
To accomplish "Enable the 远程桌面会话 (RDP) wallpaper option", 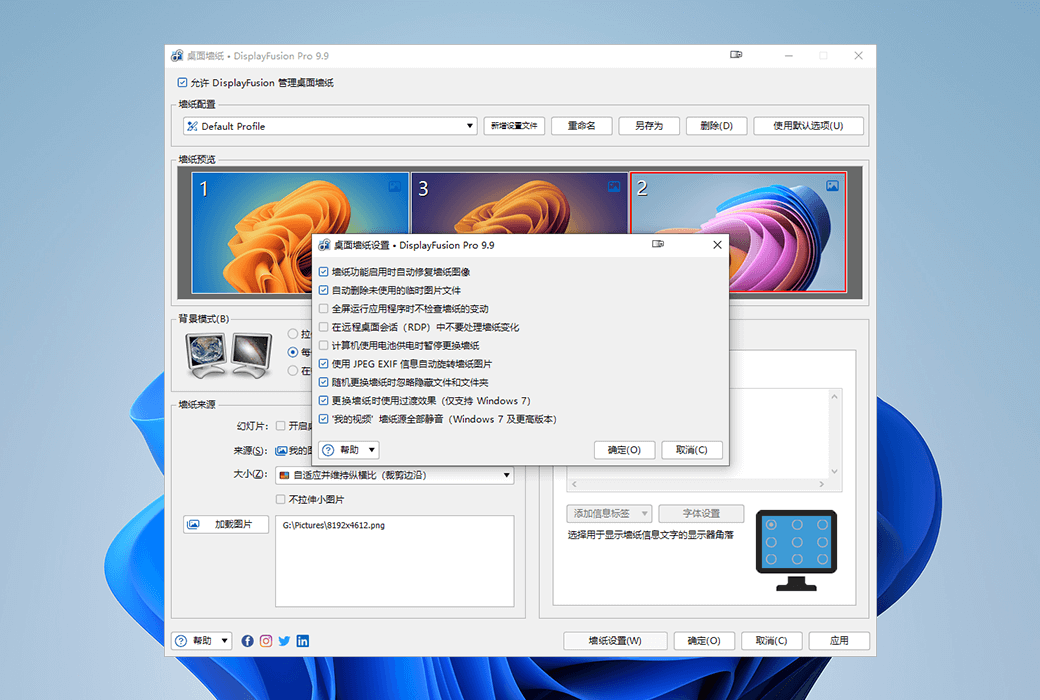I will tap(324, 327).
